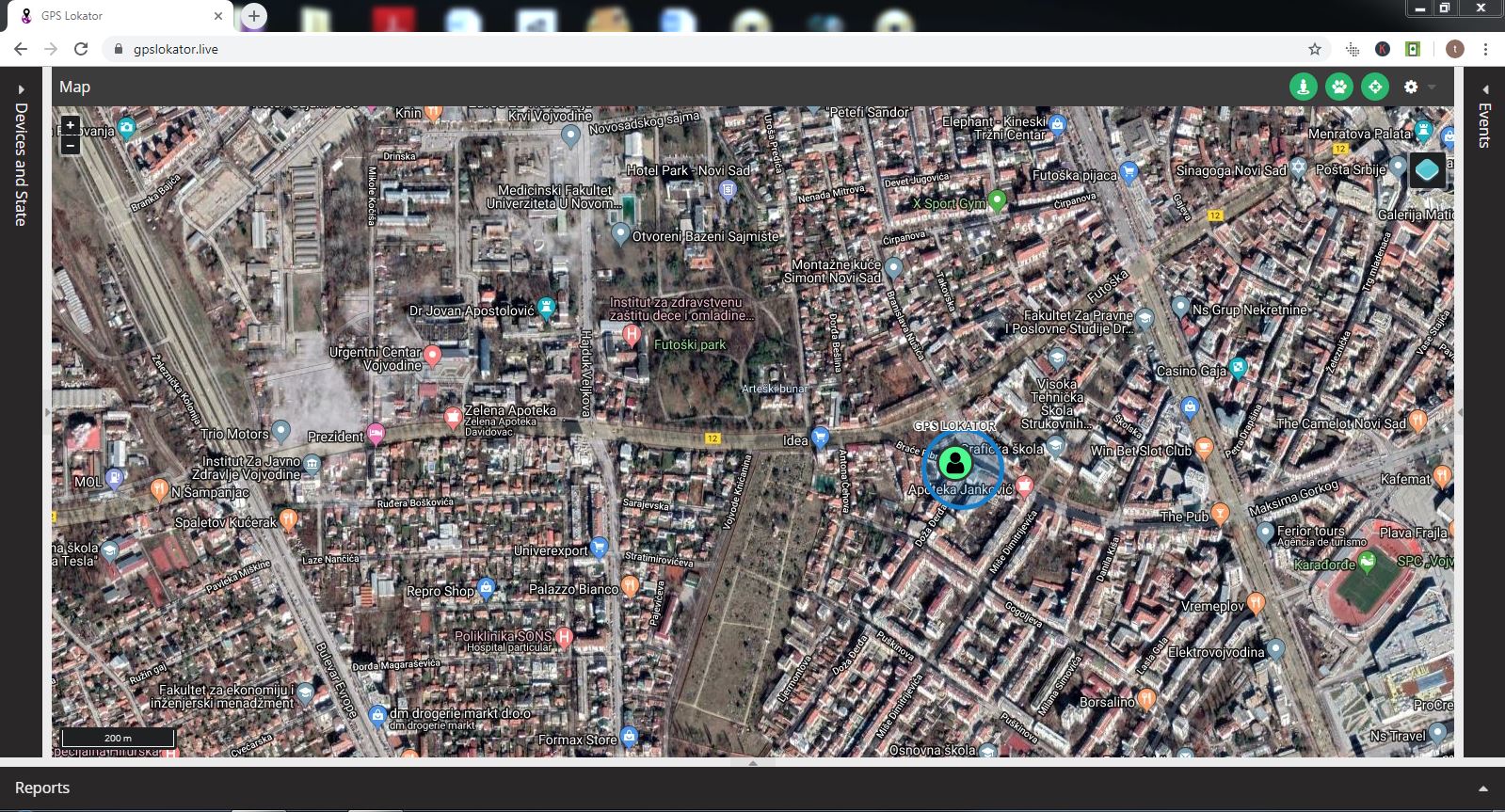Click the Univerexport shopping cart pin
The width and height of the screenshot is (1505, 812).
600,548
